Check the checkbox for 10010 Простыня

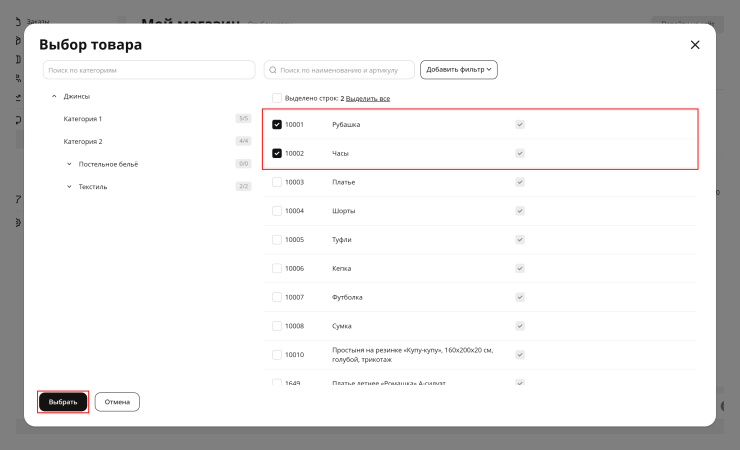(x=277, y=355)
